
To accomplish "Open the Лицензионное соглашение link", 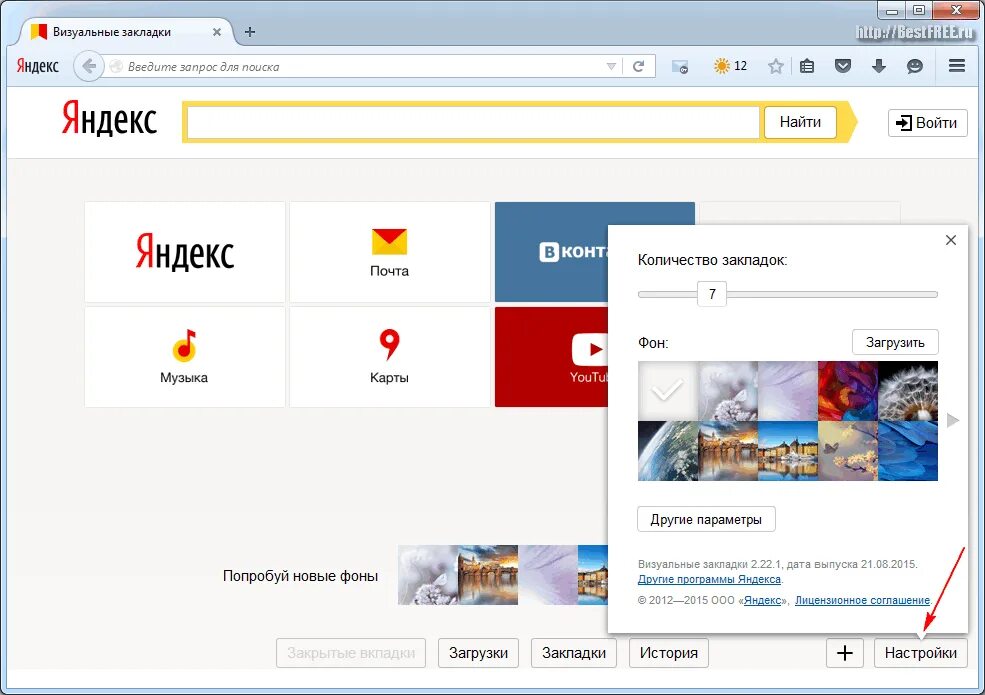I will point(862,600).
